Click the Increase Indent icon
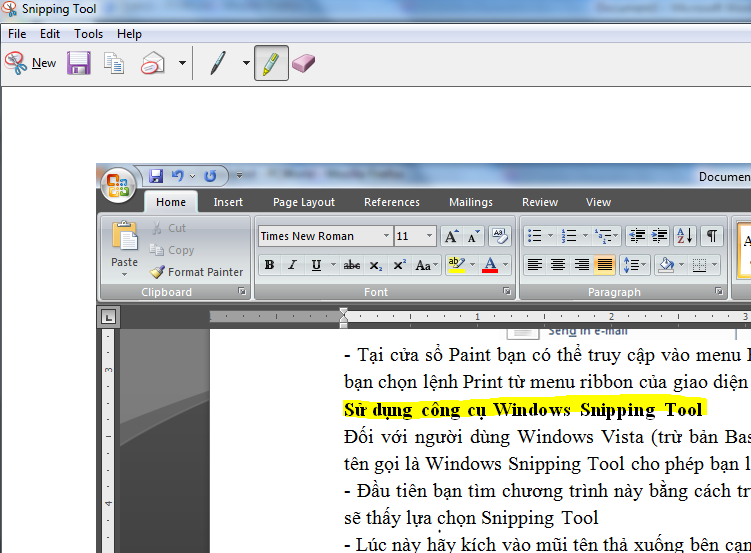The width and height of the screenshot is (751, 553). [x=660, y=236]
